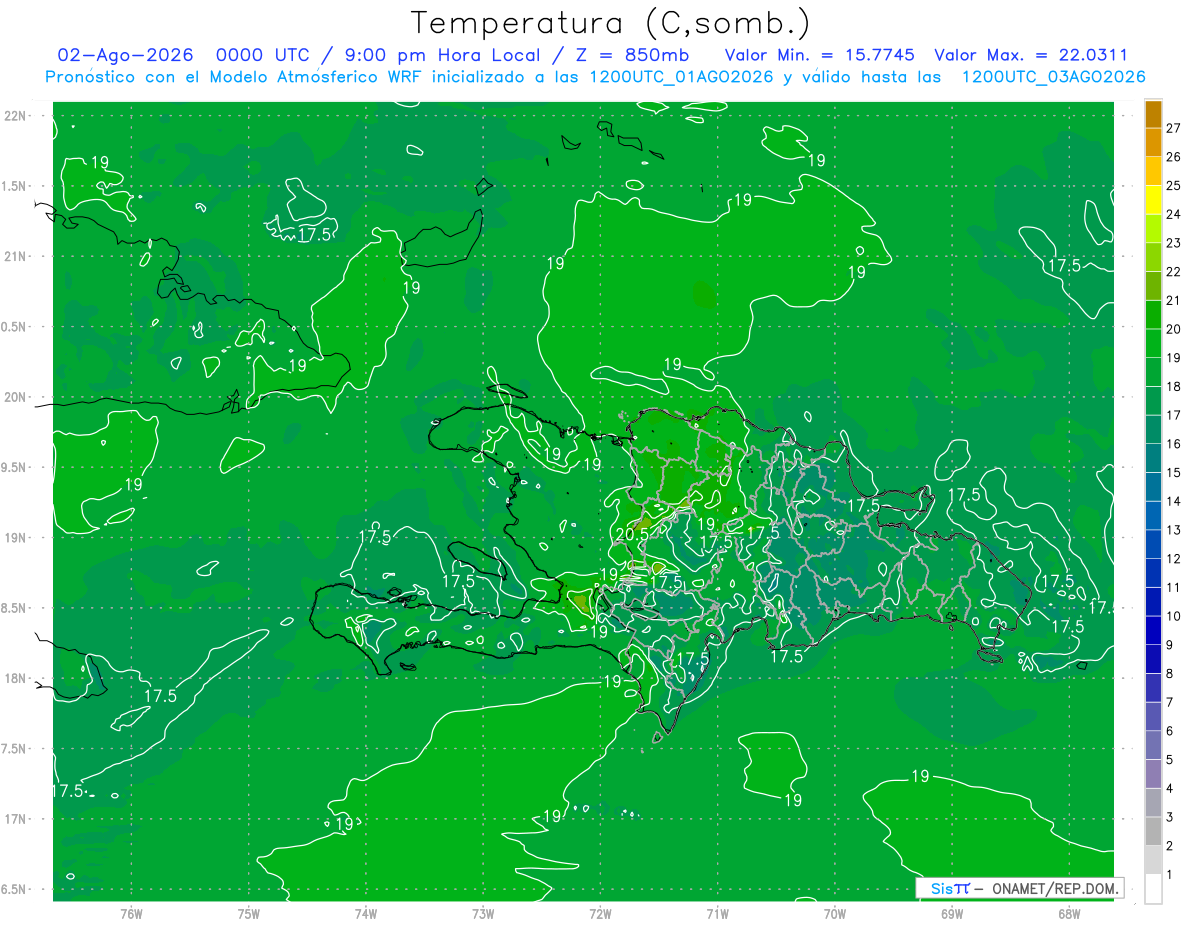Click the "Temperatura (C,somb.)" map title
Screen dimensions: 1200x927
tap(610, 24)
